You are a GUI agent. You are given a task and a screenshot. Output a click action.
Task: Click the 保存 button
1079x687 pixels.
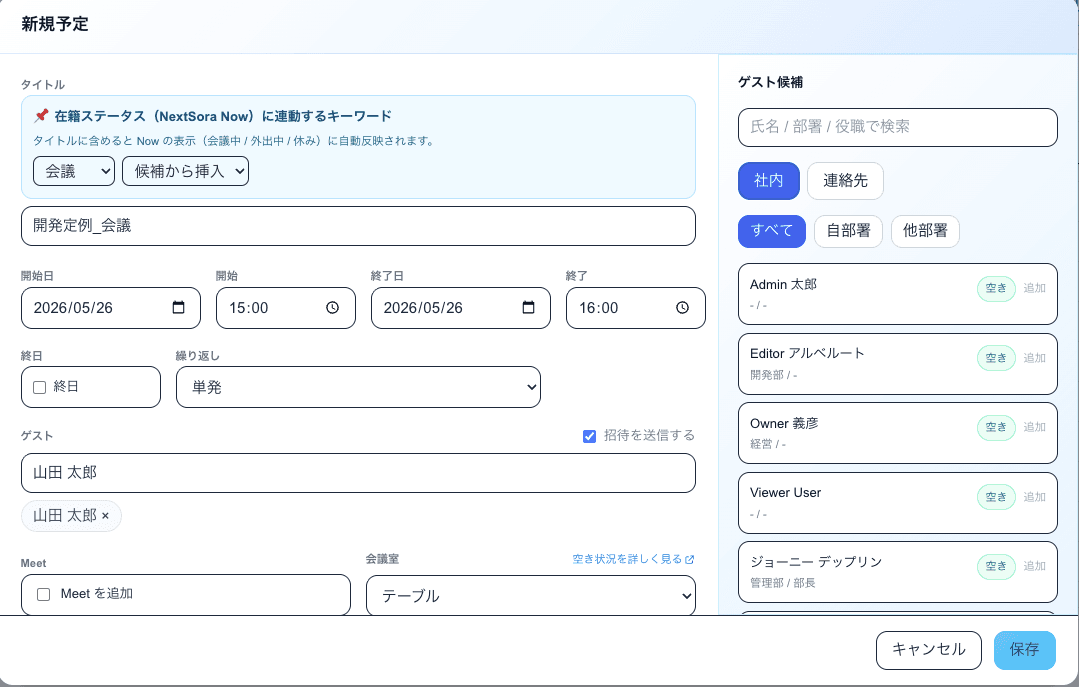tap(1024, 650)
